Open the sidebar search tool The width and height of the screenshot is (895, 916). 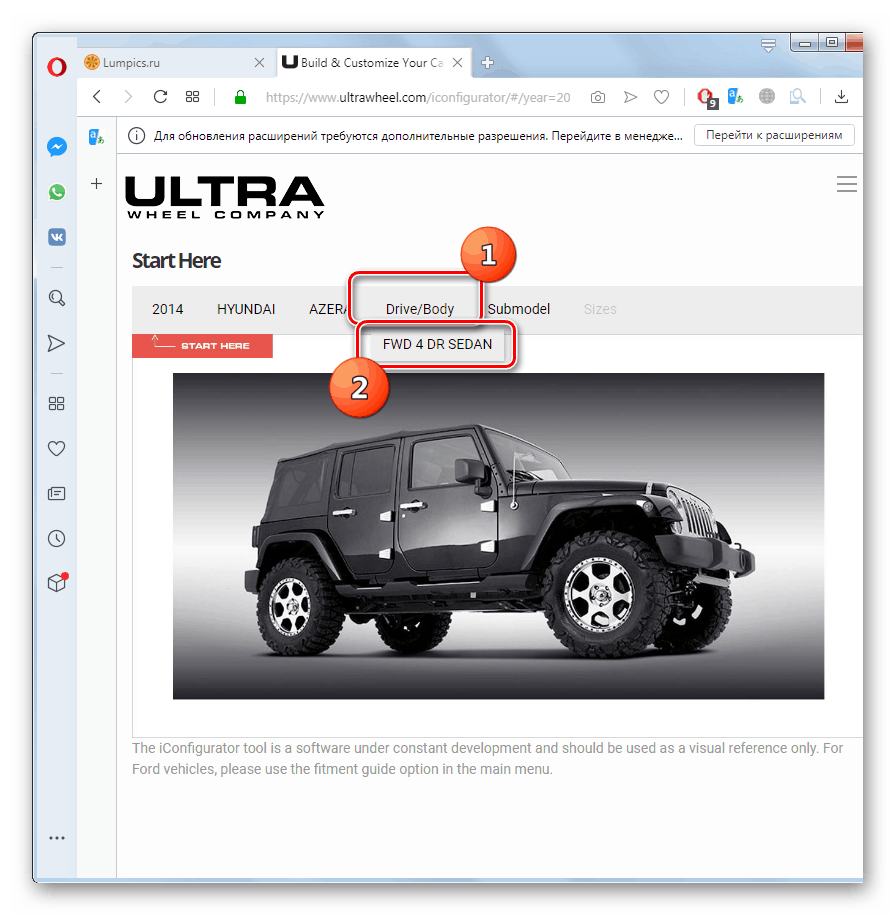coord(57,298)
